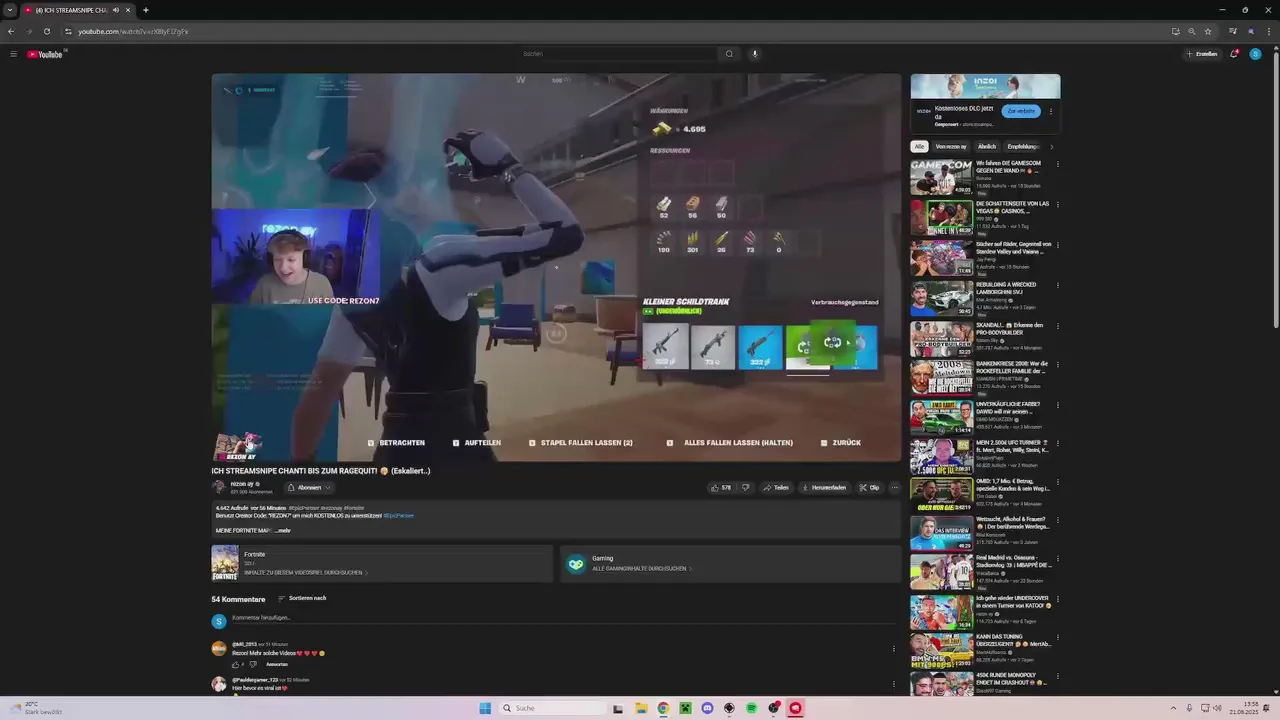The image size is (1280, 720).
Task: Download the video via Herunterladen
Action: coord(824,488)
